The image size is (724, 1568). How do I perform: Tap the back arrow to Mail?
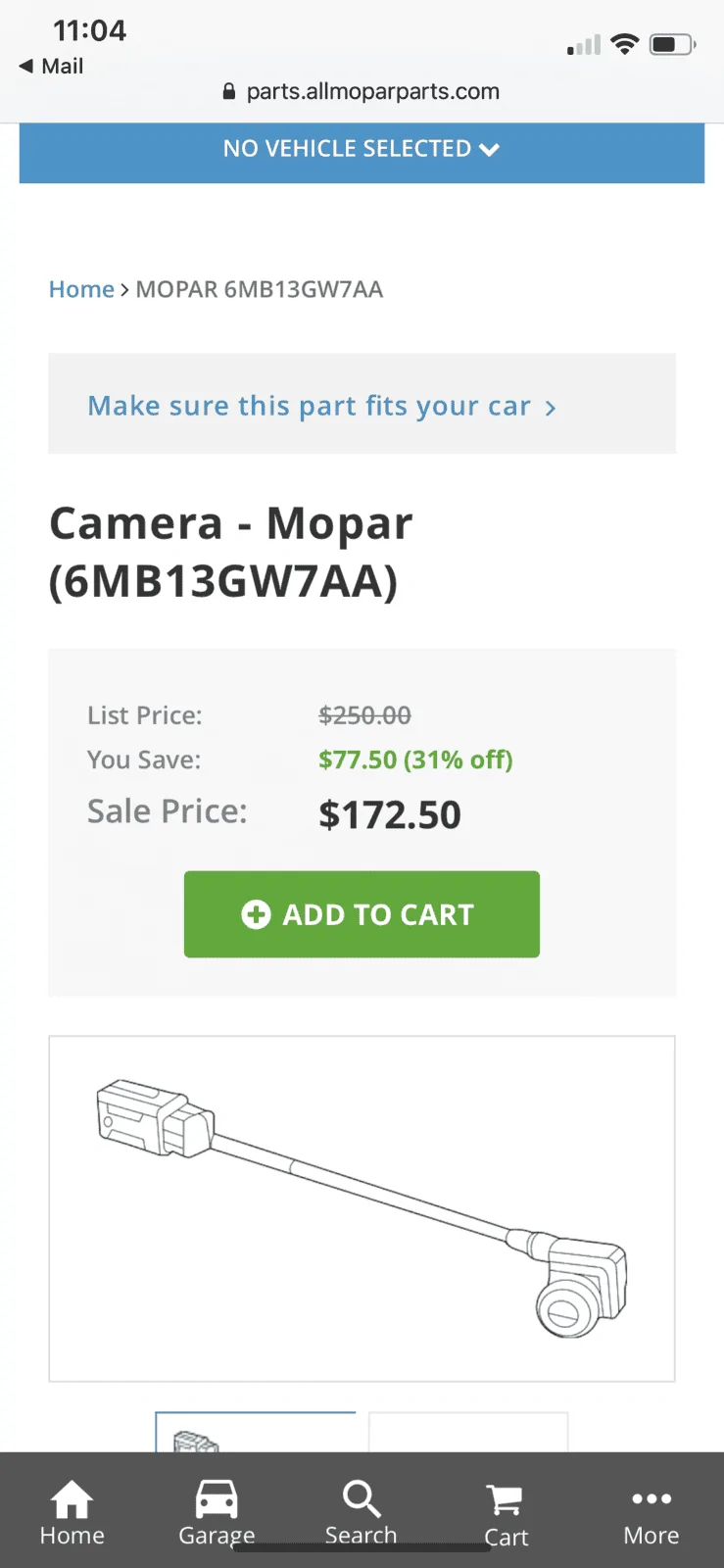click(x=26, y=66)
